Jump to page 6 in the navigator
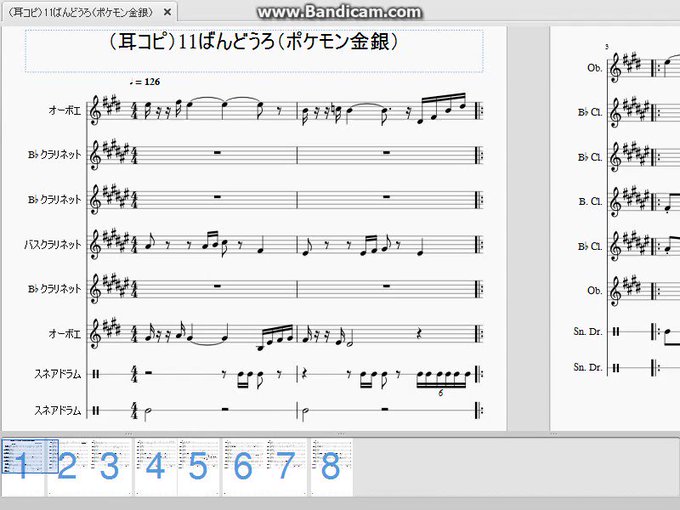 tap(243, 467)
